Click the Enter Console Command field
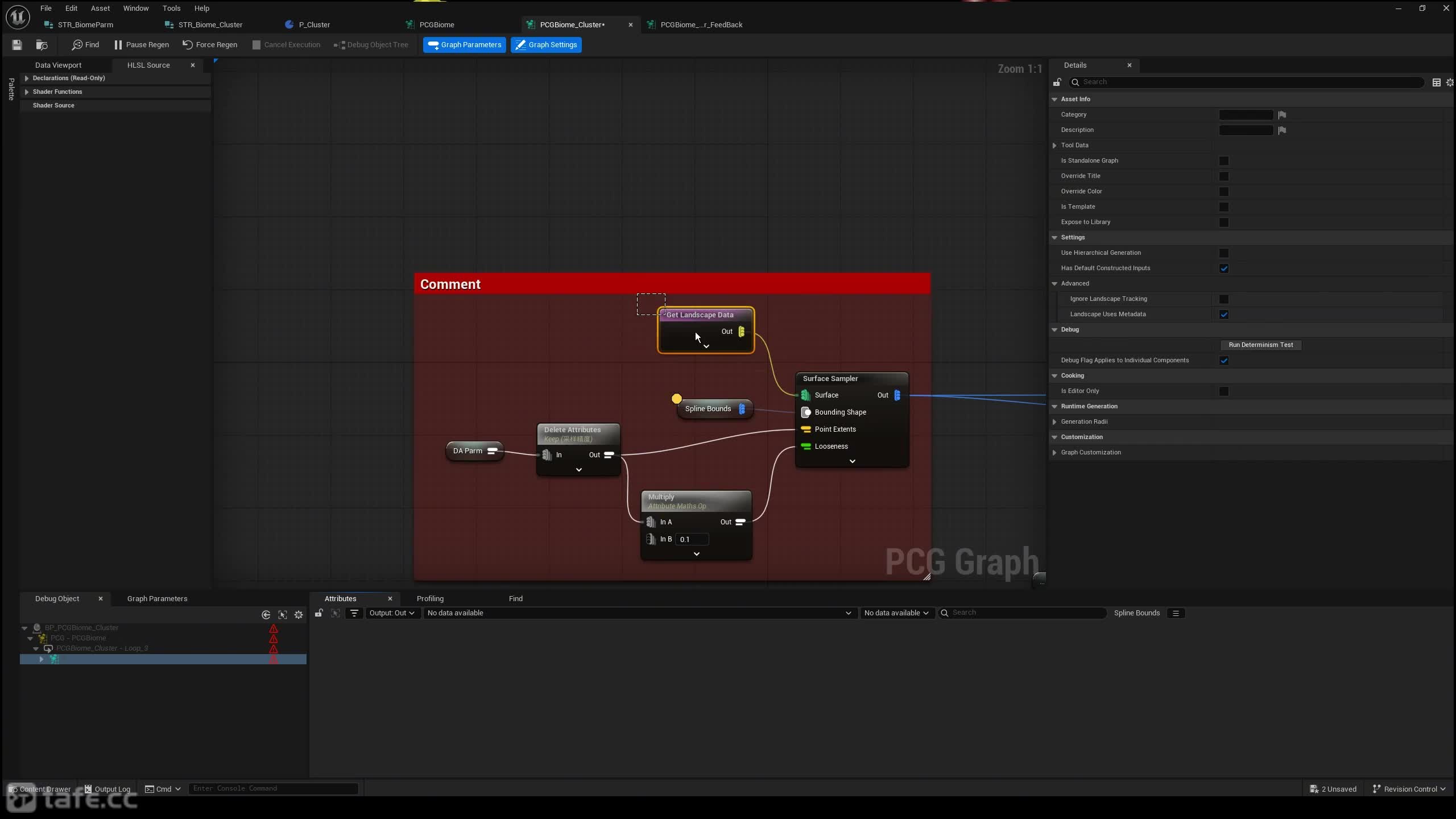Screen dimensions: 1456x819 (274, 788)
